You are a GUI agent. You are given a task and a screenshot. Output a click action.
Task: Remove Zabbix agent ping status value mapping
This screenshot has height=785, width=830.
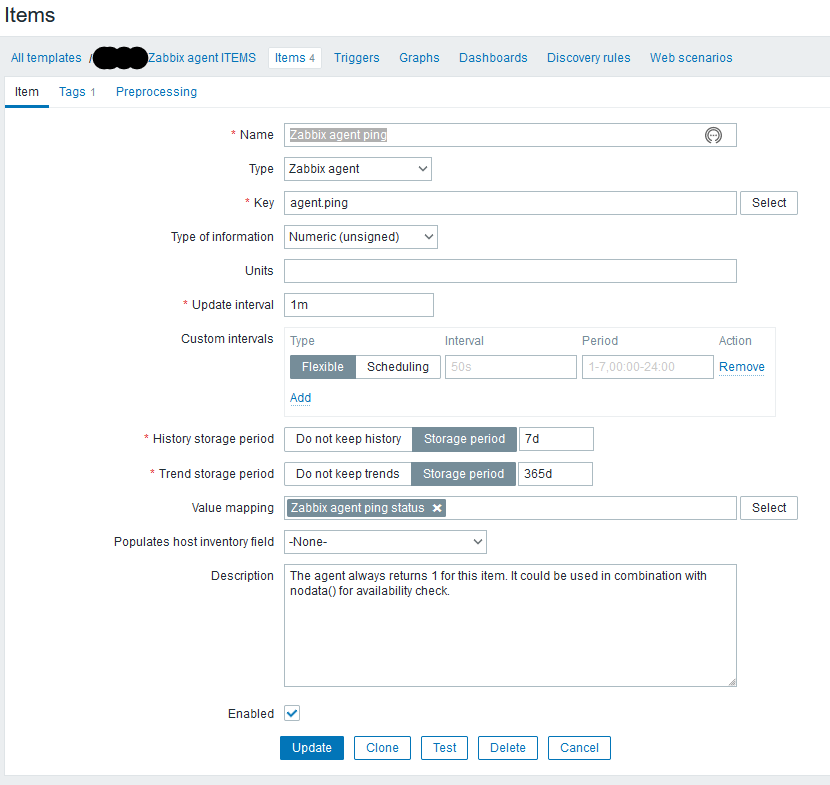tap(437, 508)
